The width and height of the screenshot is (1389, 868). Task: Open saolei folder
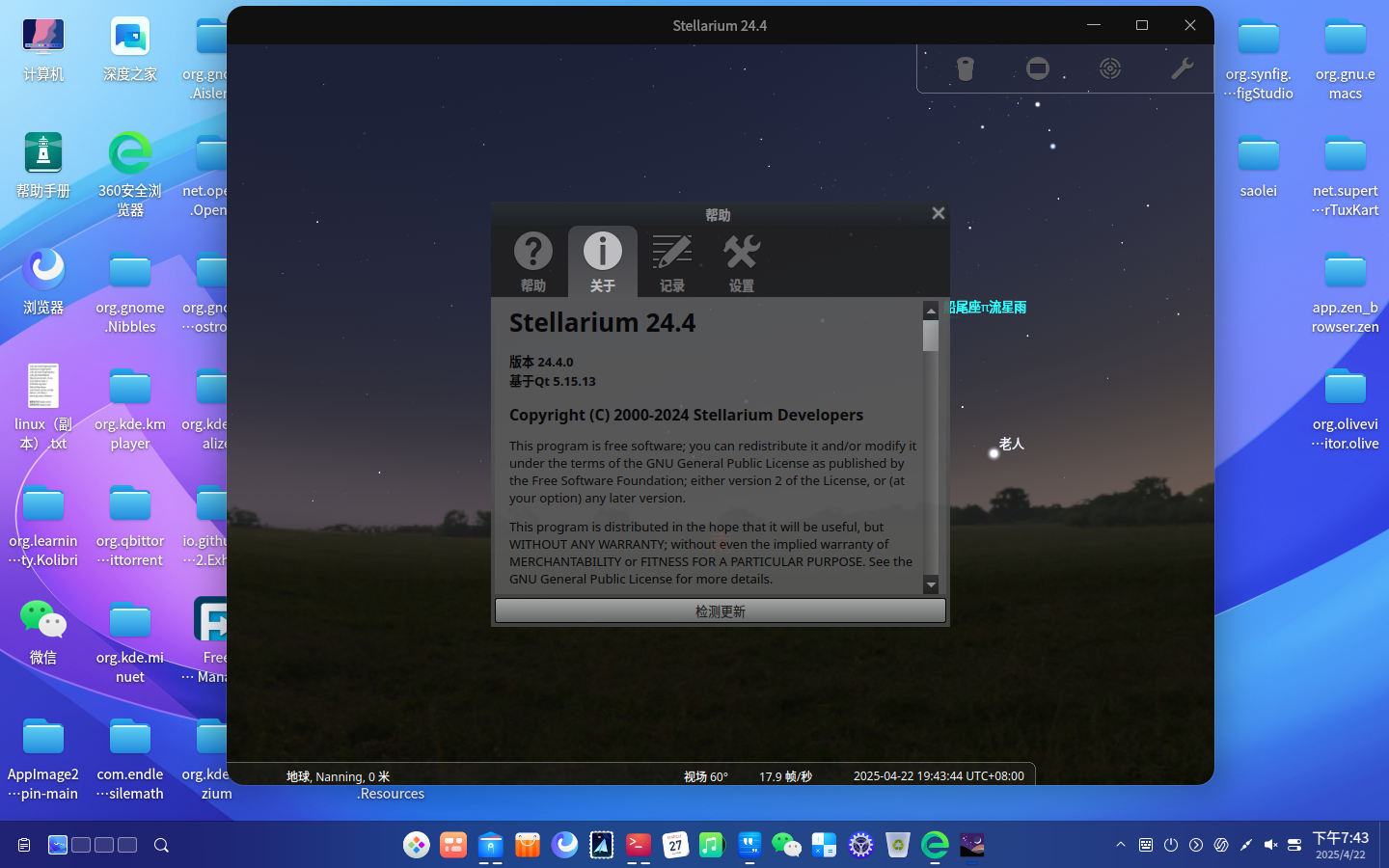pos(1259,166)
